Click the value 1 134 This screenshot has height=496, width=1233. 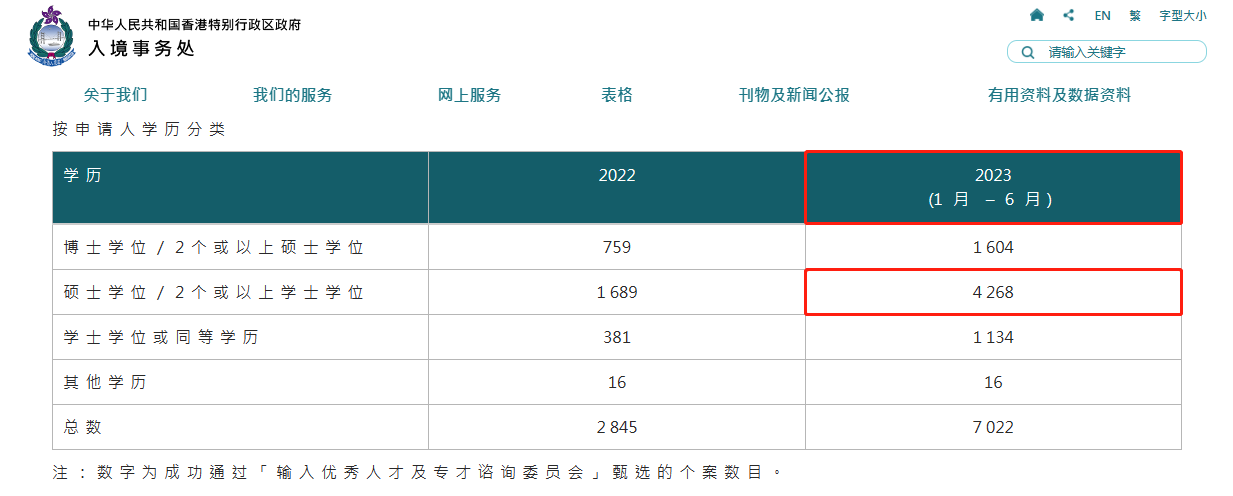point(993,338)
